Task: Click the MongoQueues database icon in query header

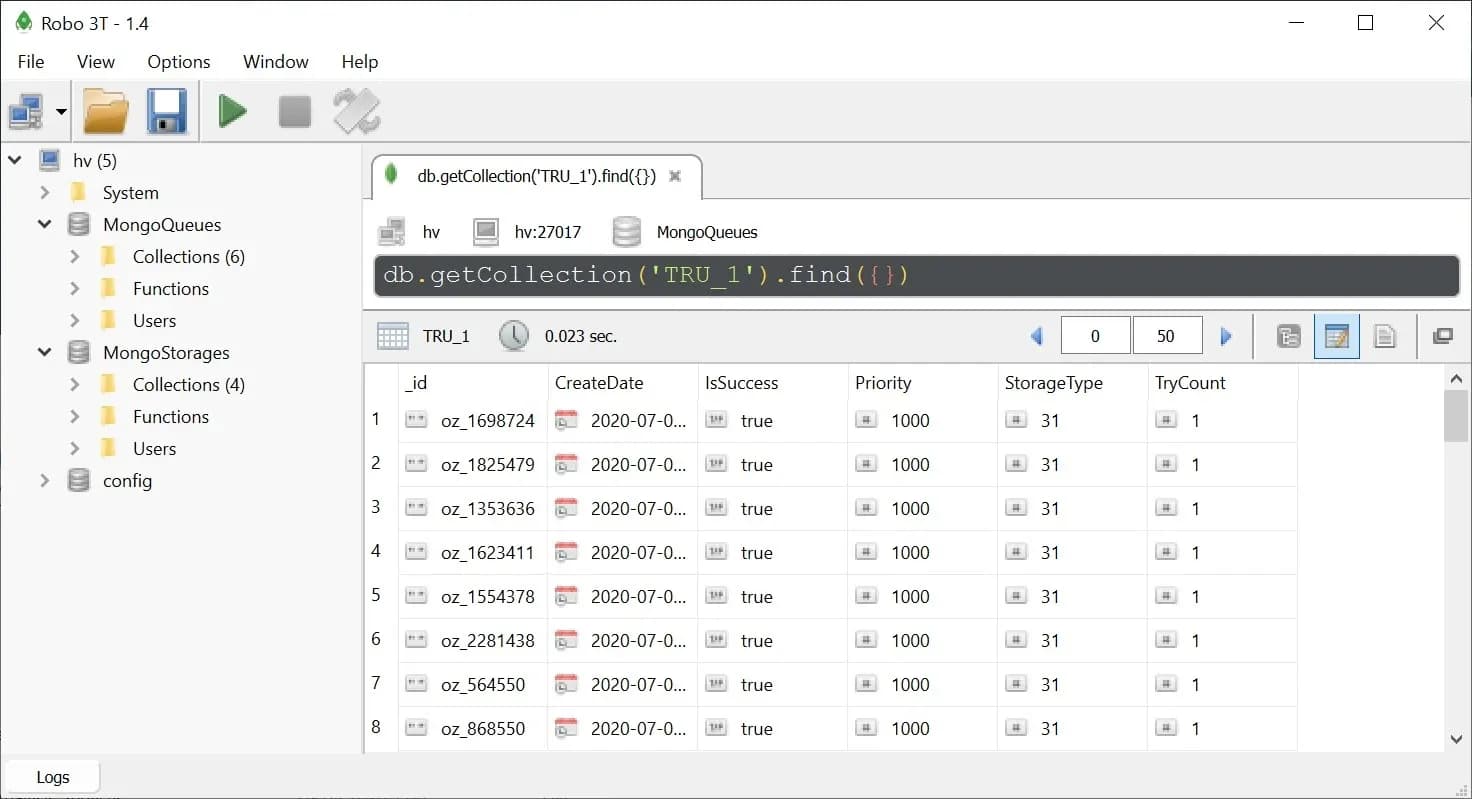Action: point(627,232)
